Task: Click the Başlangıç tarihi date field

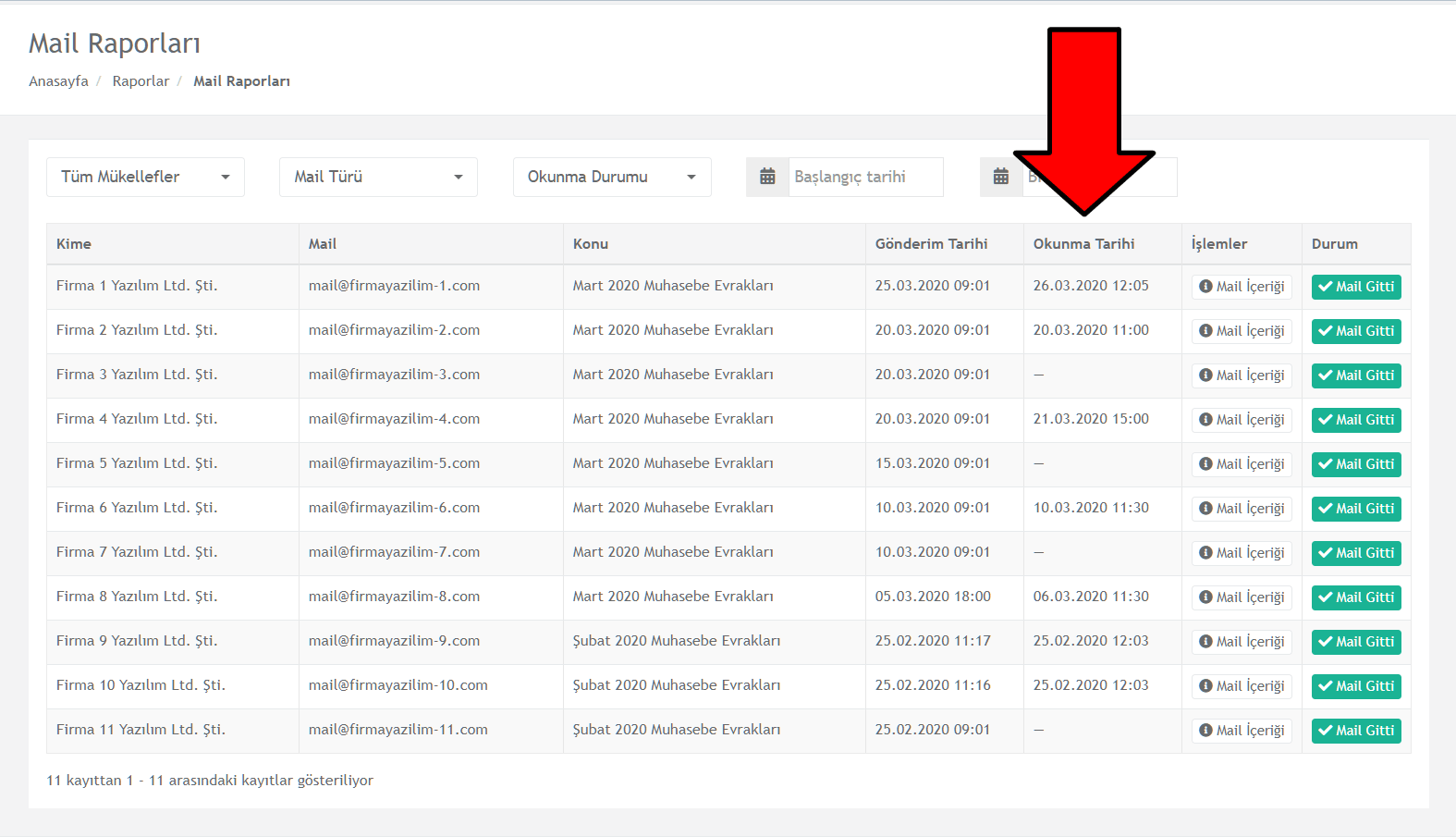Action: [x=865, y=177]
